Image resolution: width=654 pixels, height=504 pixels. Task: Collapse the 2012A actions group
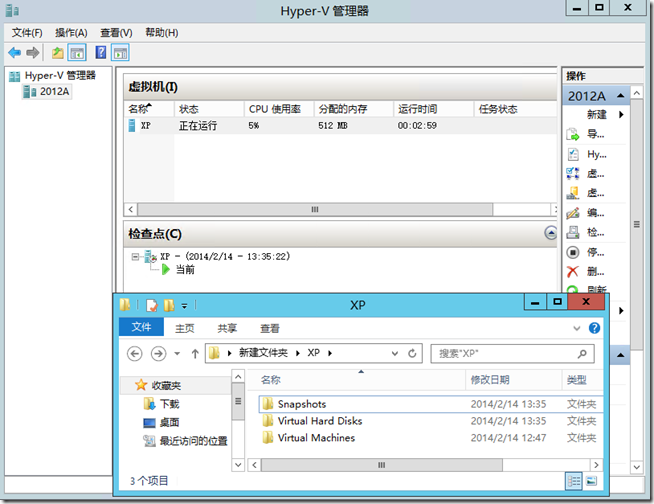[x=621, y=96]
